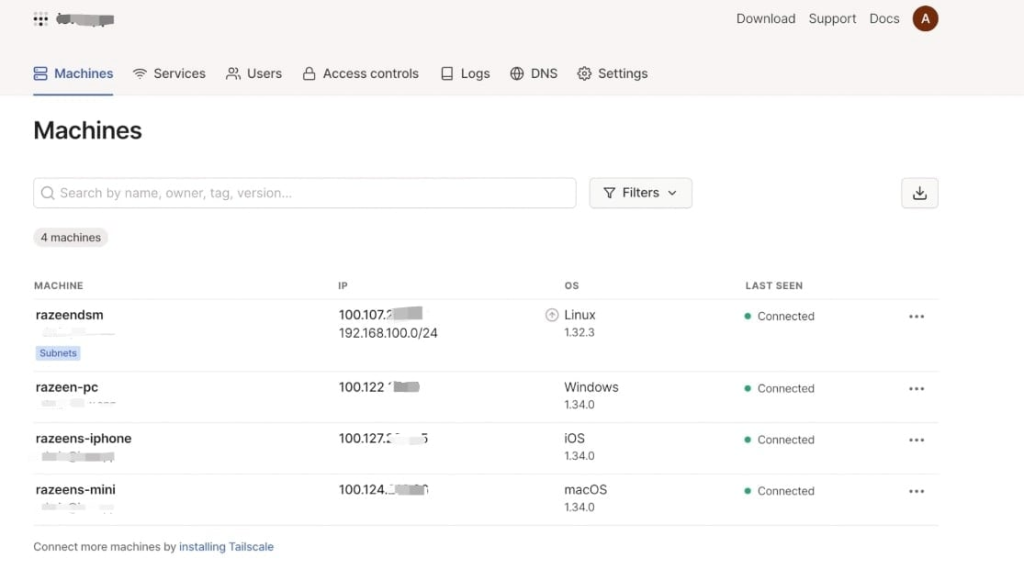The width and height of the screenshot is (1024, 580).
Task: Open the razeens-mini machine
Action: (x=75, y=489)
